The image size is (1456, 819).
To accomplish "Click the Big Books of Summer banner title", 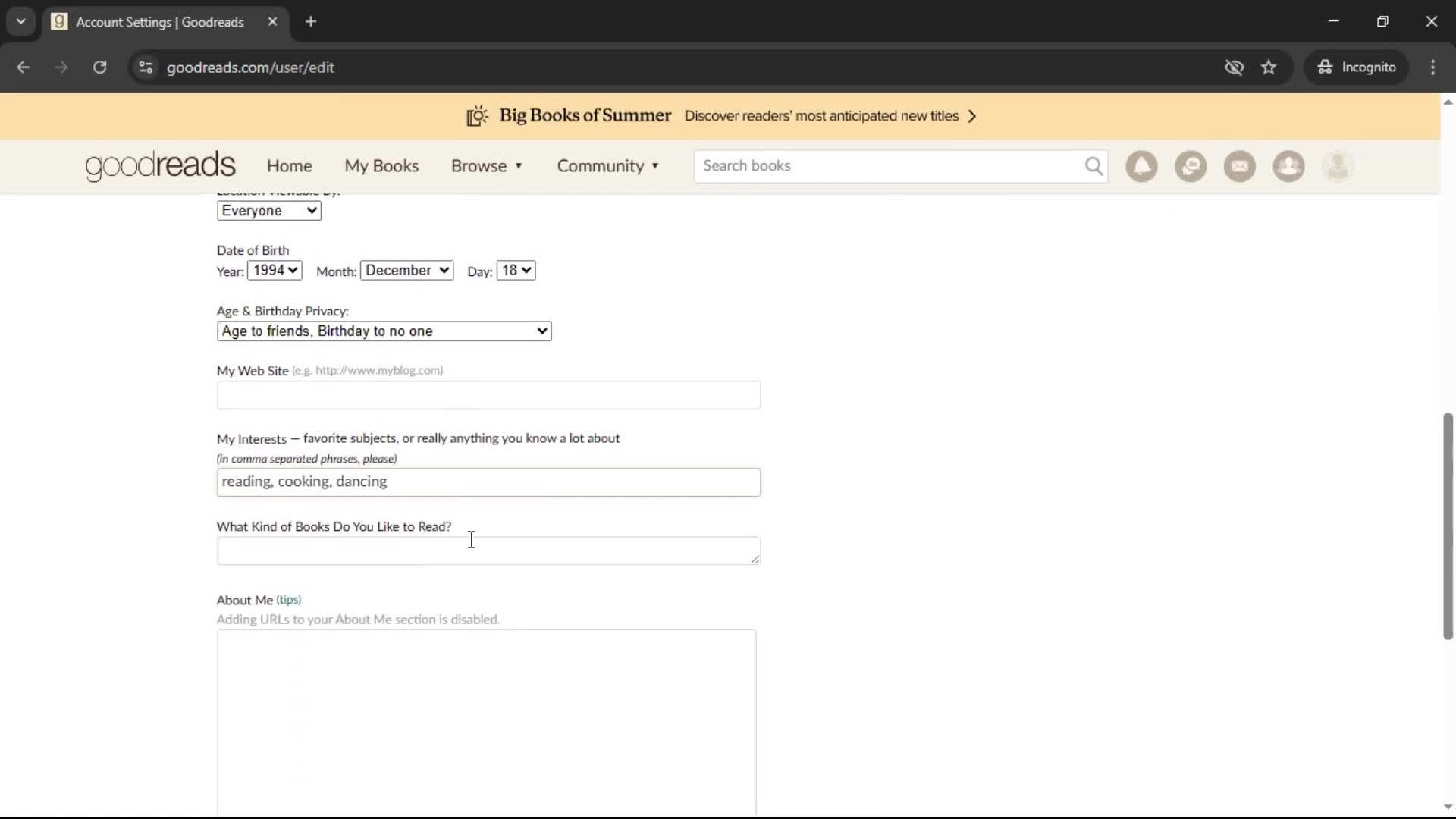I will click(585, 115).
